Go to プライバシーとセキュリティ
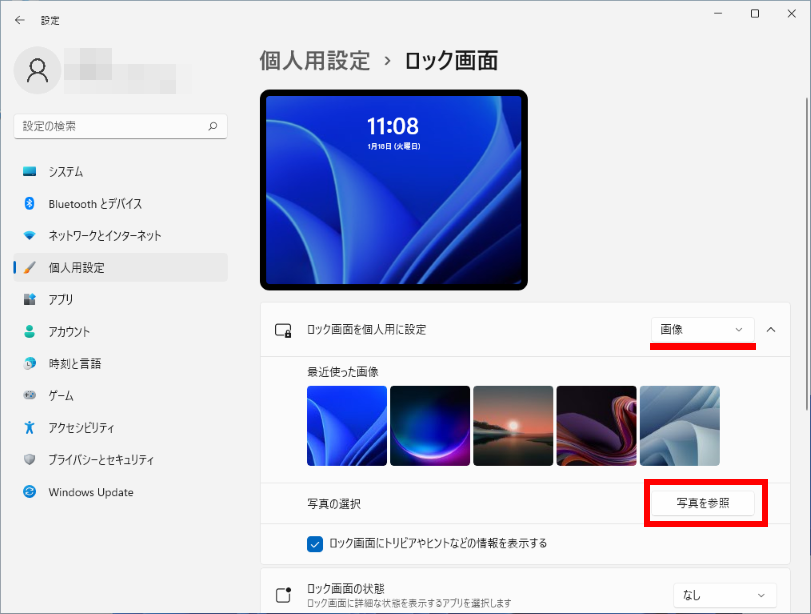The width and height of the screenshot is (811, 614). coord(101,460)
